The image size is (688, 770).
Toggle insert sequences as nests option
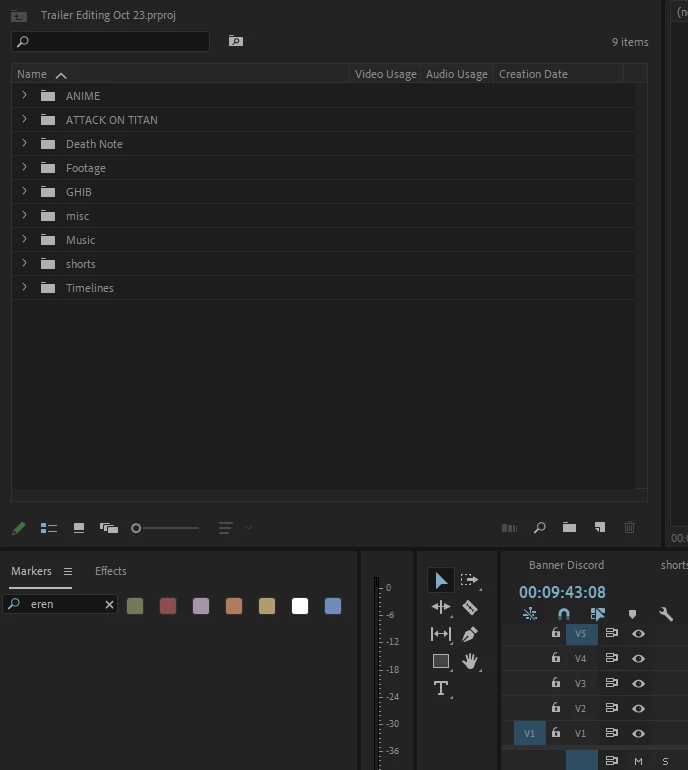point(530,614)
